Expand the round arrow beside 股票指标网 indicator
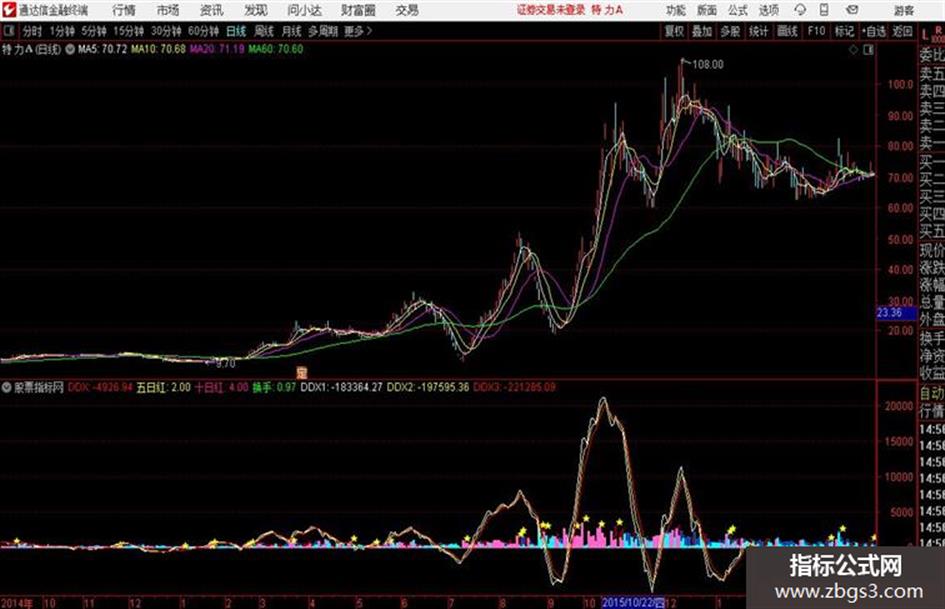 [6, 387]
